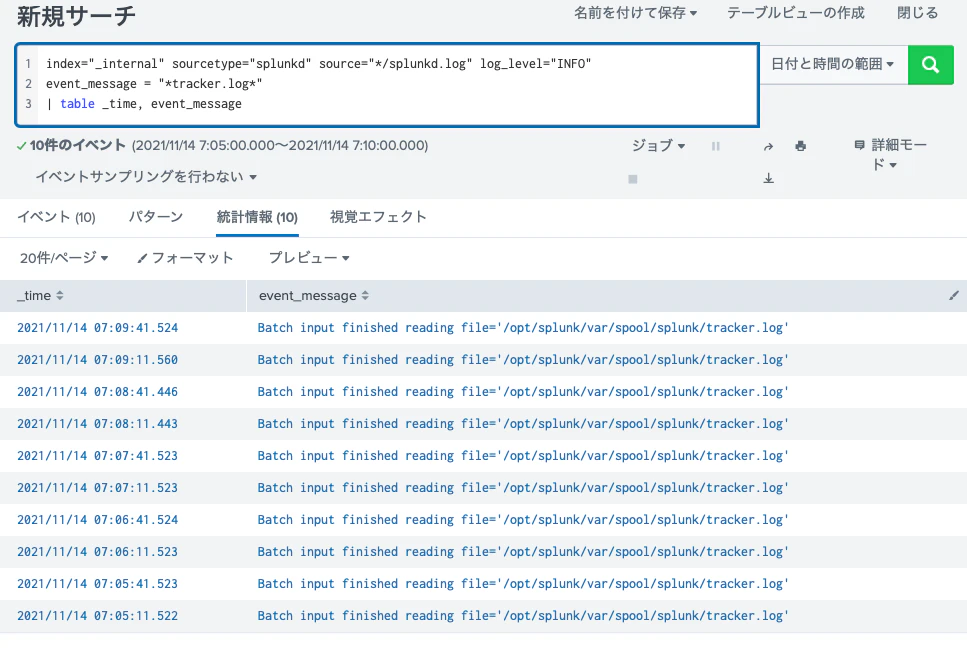Click the event_message in the 07:09:41.524 row
The image size is (967, 651).
point(523,328)
